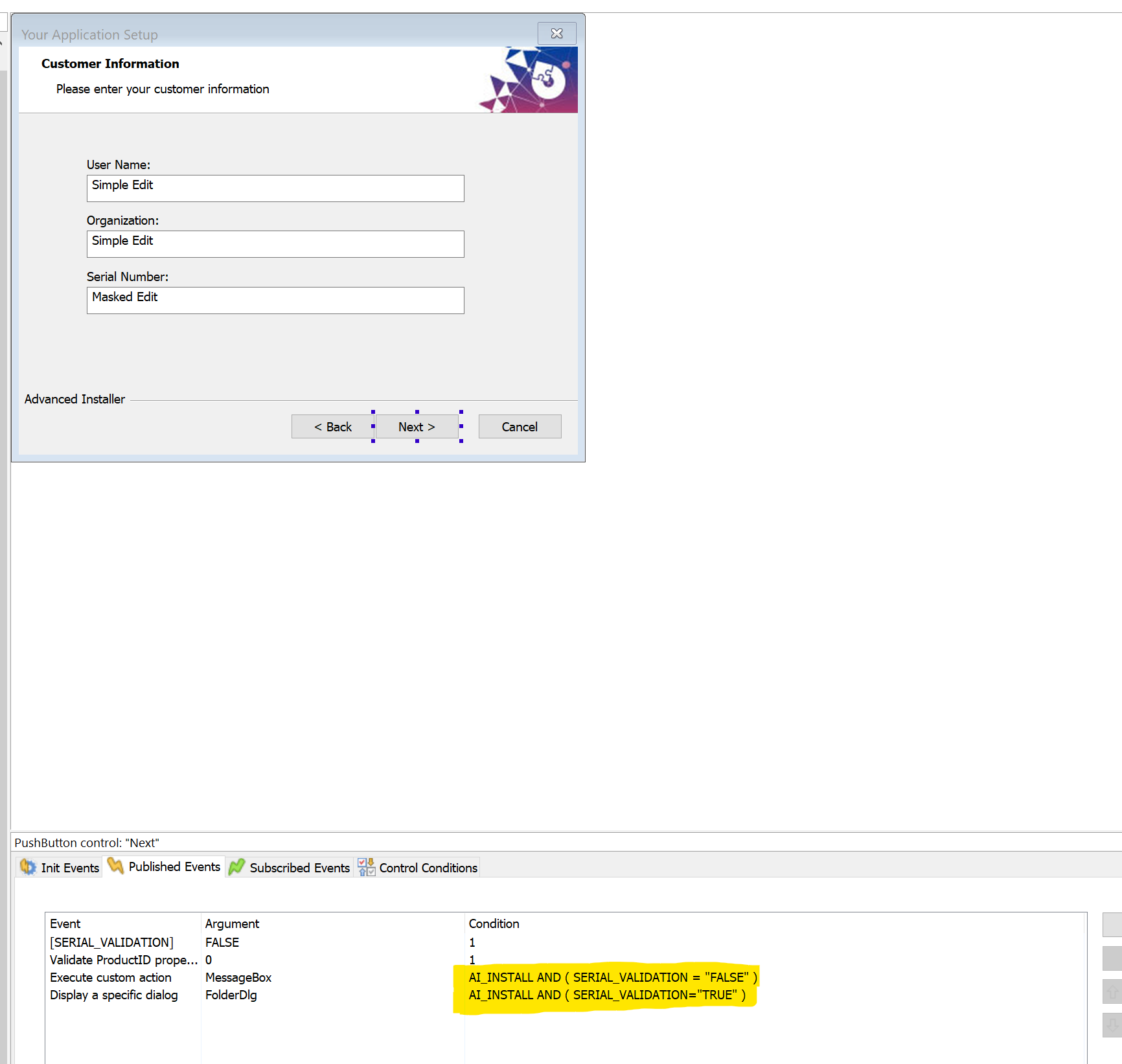Click the Advanced Installer banner graphic
Screen dimensions: 1122x1064
pos(528,80)
